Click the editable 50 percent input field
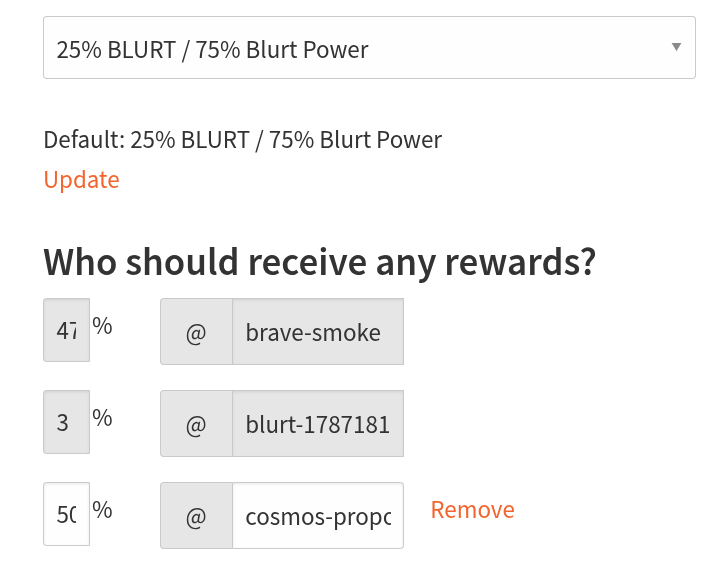 pos(67,515)
